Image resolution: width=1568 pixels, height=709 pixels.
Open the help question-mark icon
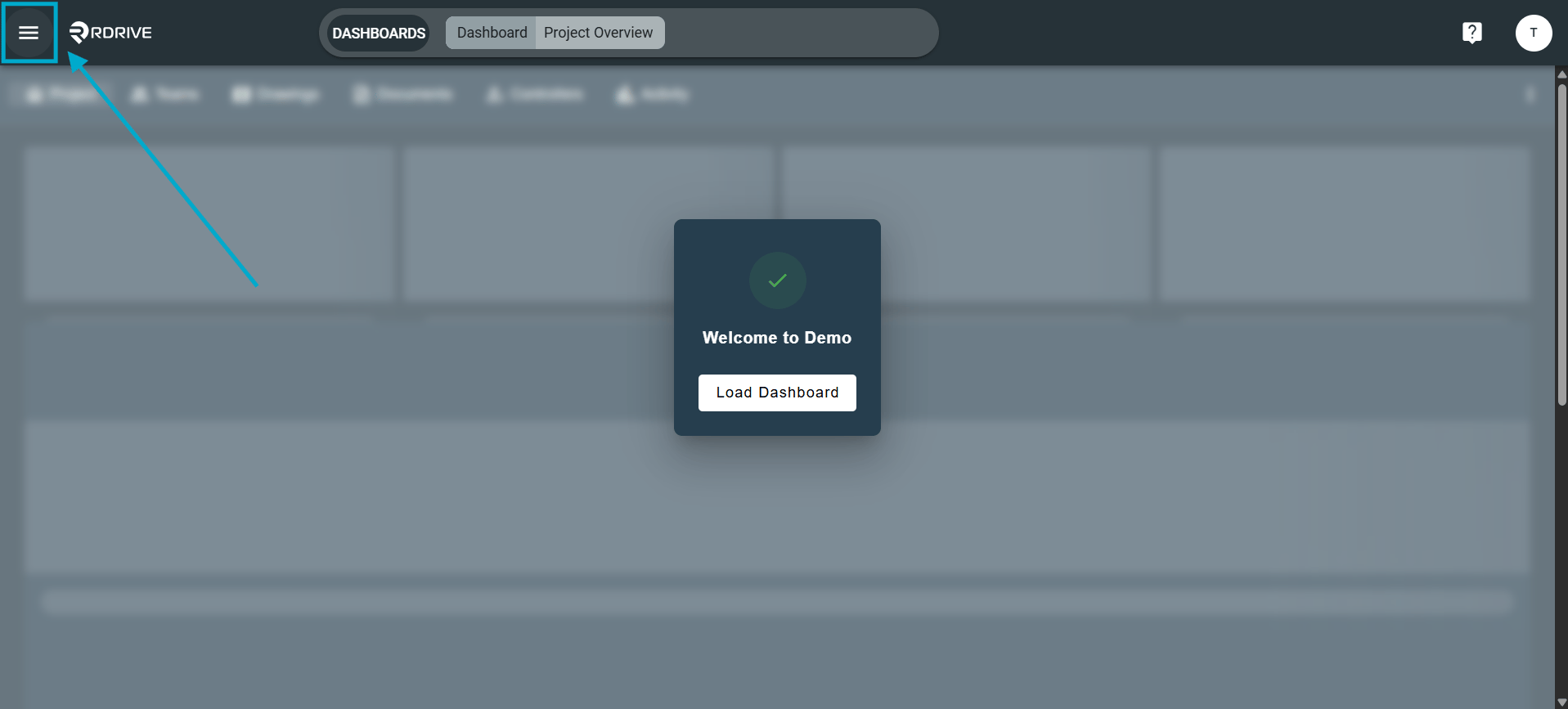1471,33
